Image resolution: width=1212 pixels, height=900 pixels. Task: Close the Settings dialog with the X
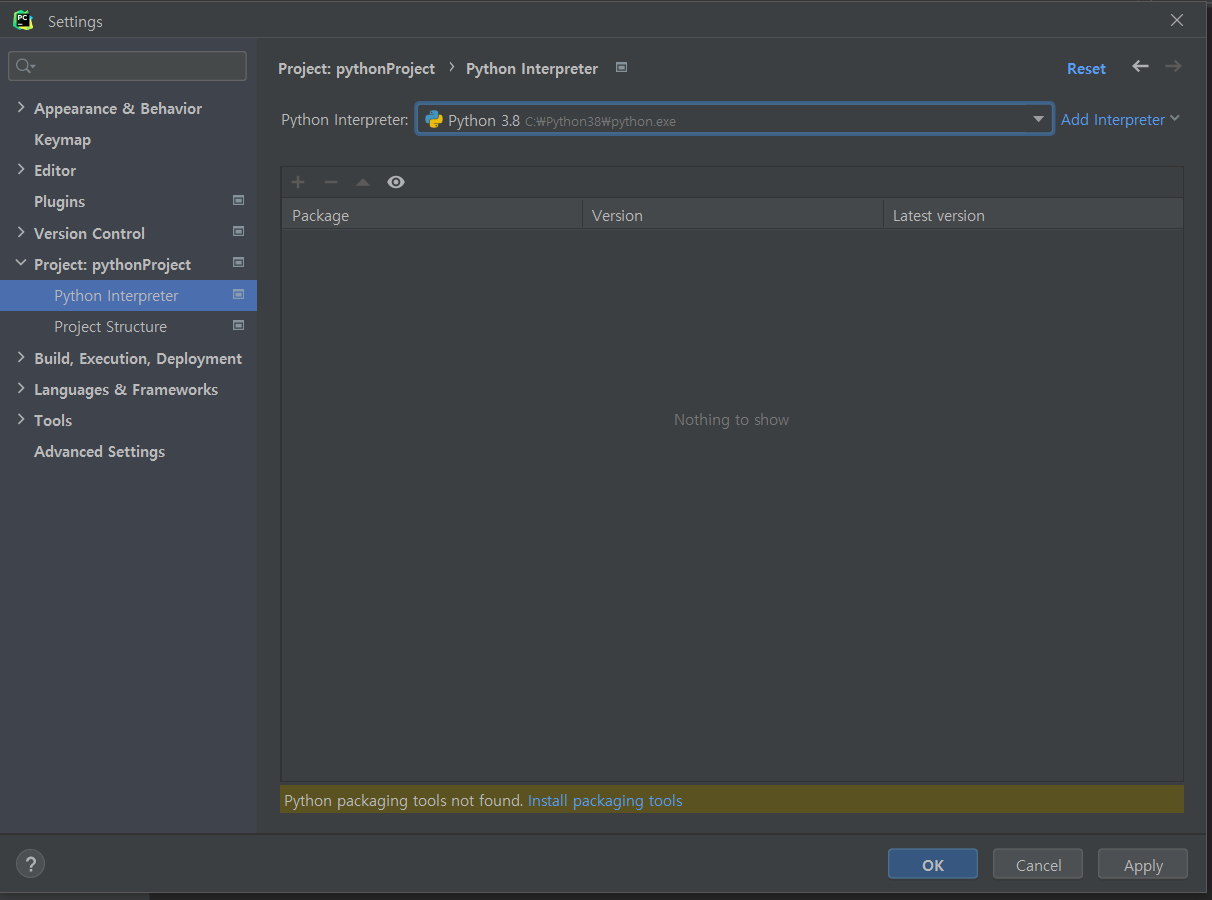[1177, 20]
